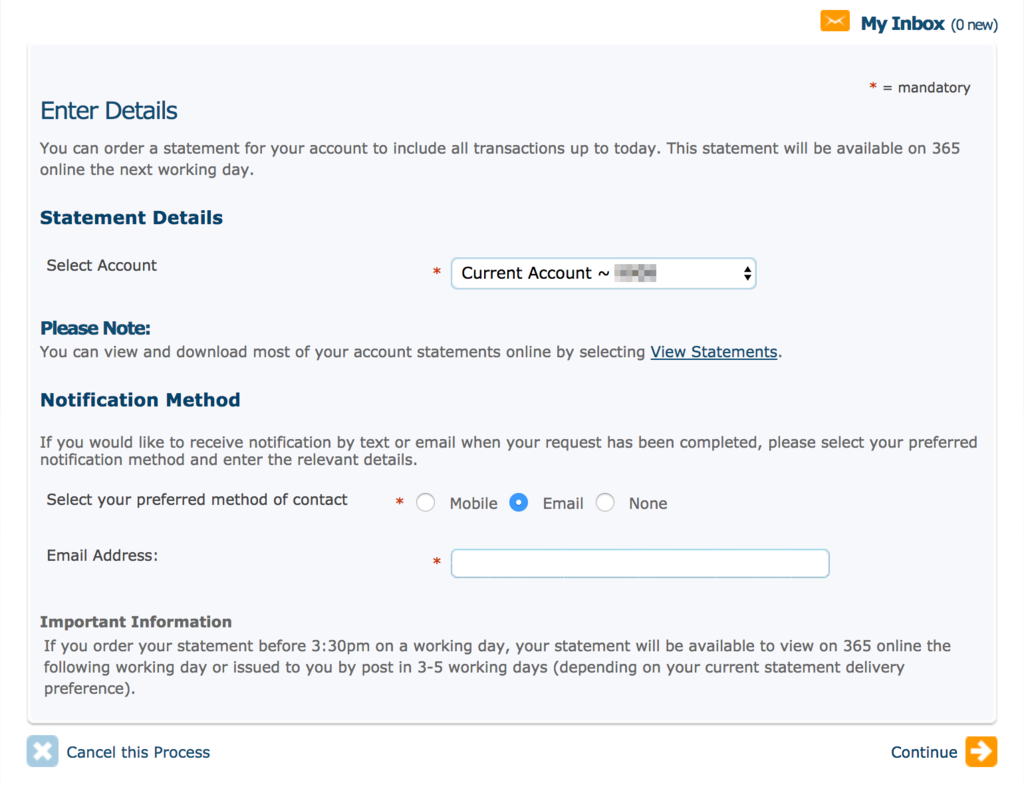The image size is (1024, 785).
Task: Select the Mobile contact radio button
Action: tap(425, 502)
